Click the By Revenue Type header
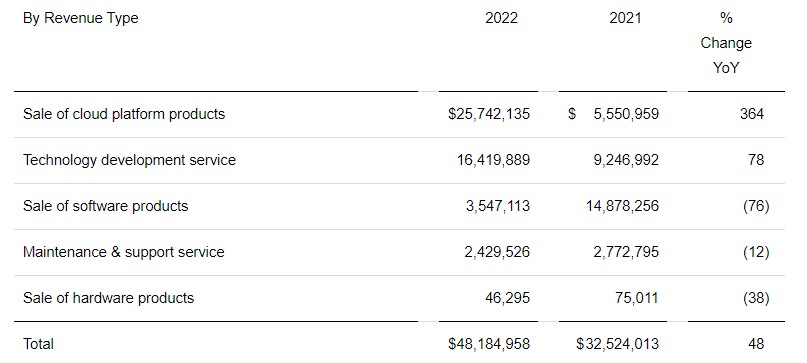 tap(81, 18)
